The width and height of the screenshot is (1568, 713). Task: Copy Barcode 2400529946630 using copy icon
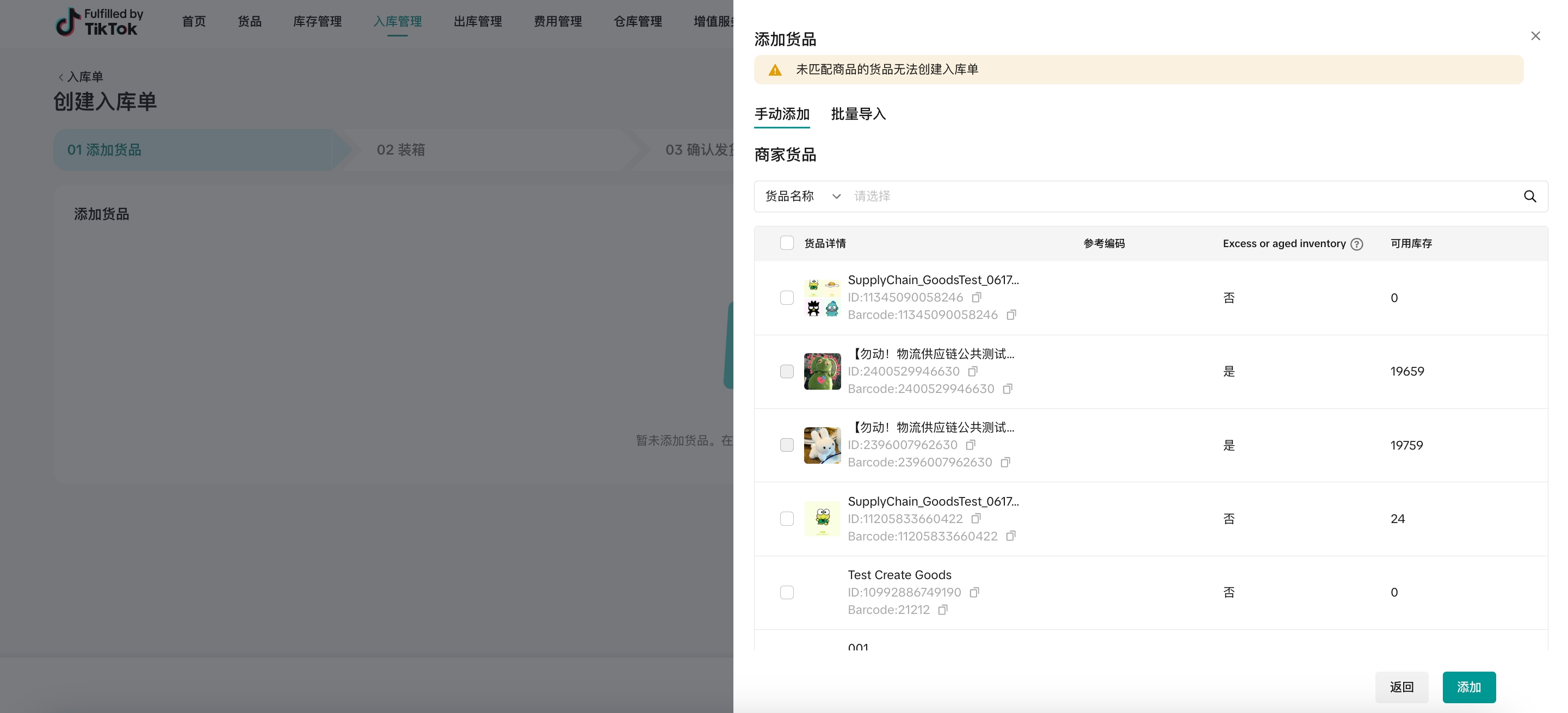click(x=1008, y=389)
